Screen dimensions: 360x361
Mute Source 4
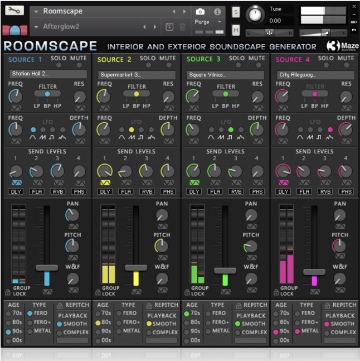pos(347,65)
